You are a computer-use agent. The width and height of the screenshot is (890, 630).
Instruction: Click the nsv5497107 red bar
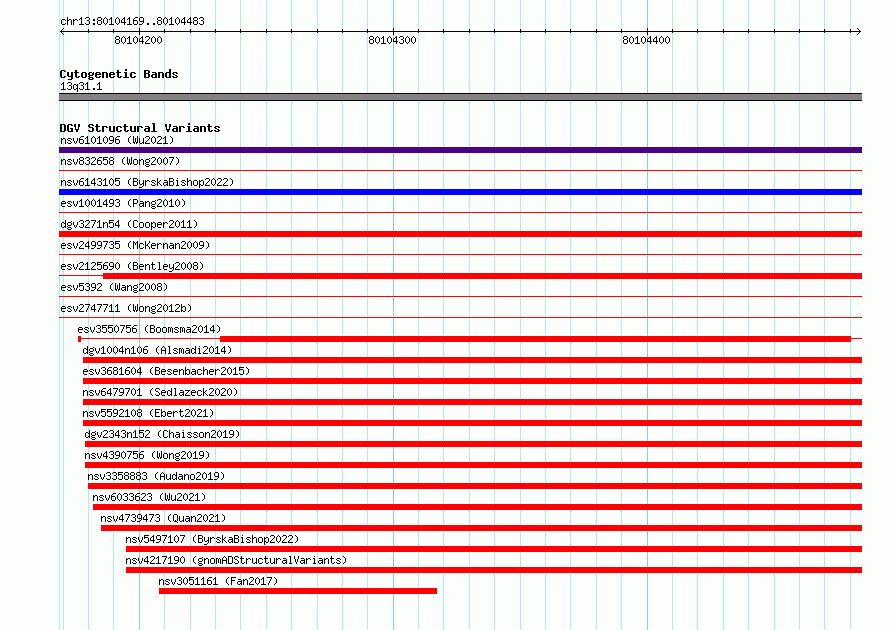point(494,549)
